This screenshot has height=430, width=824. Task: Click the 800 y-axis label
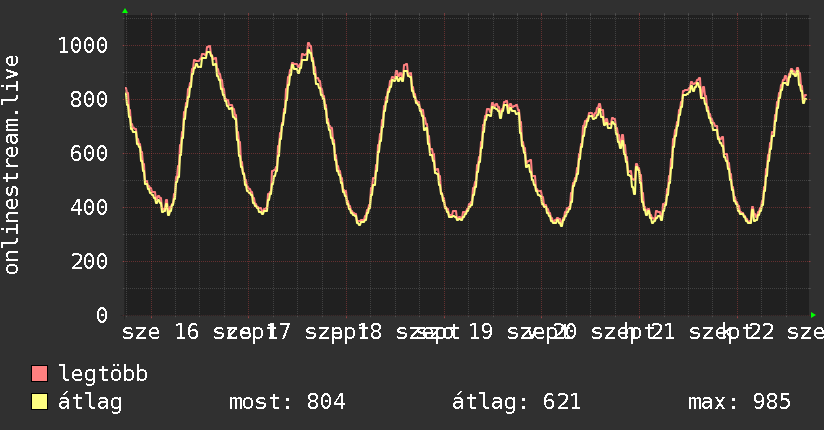(89, 99)
